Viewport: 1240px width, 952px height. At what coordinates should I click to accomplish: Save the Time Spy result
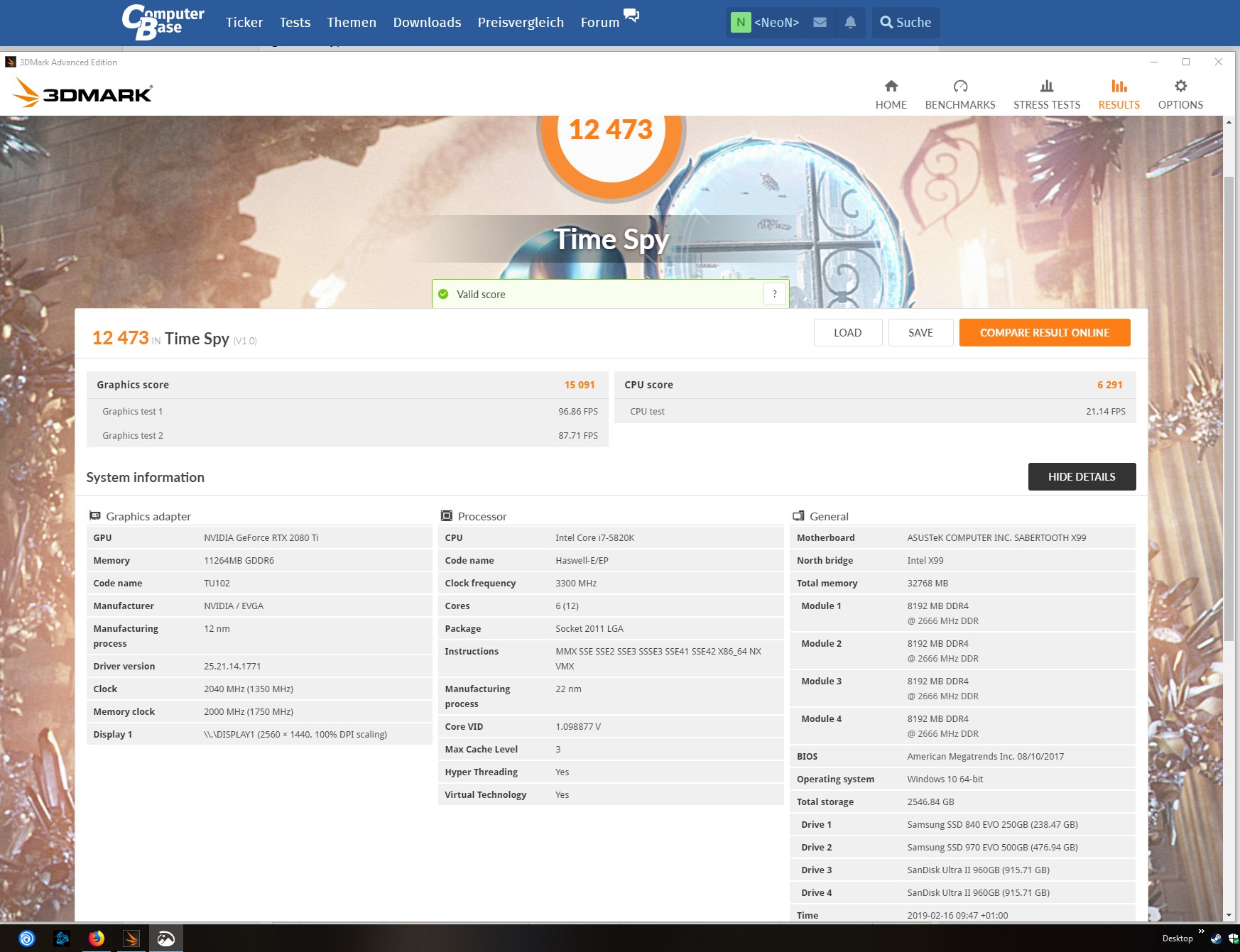pos(920,332)
